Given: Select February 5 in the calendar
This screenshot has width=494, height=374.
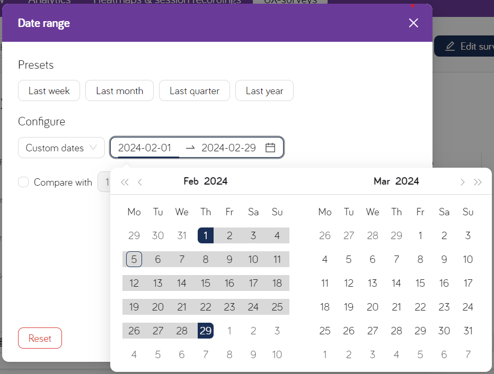Looking at the screenshot, I should tap(134, 259).
